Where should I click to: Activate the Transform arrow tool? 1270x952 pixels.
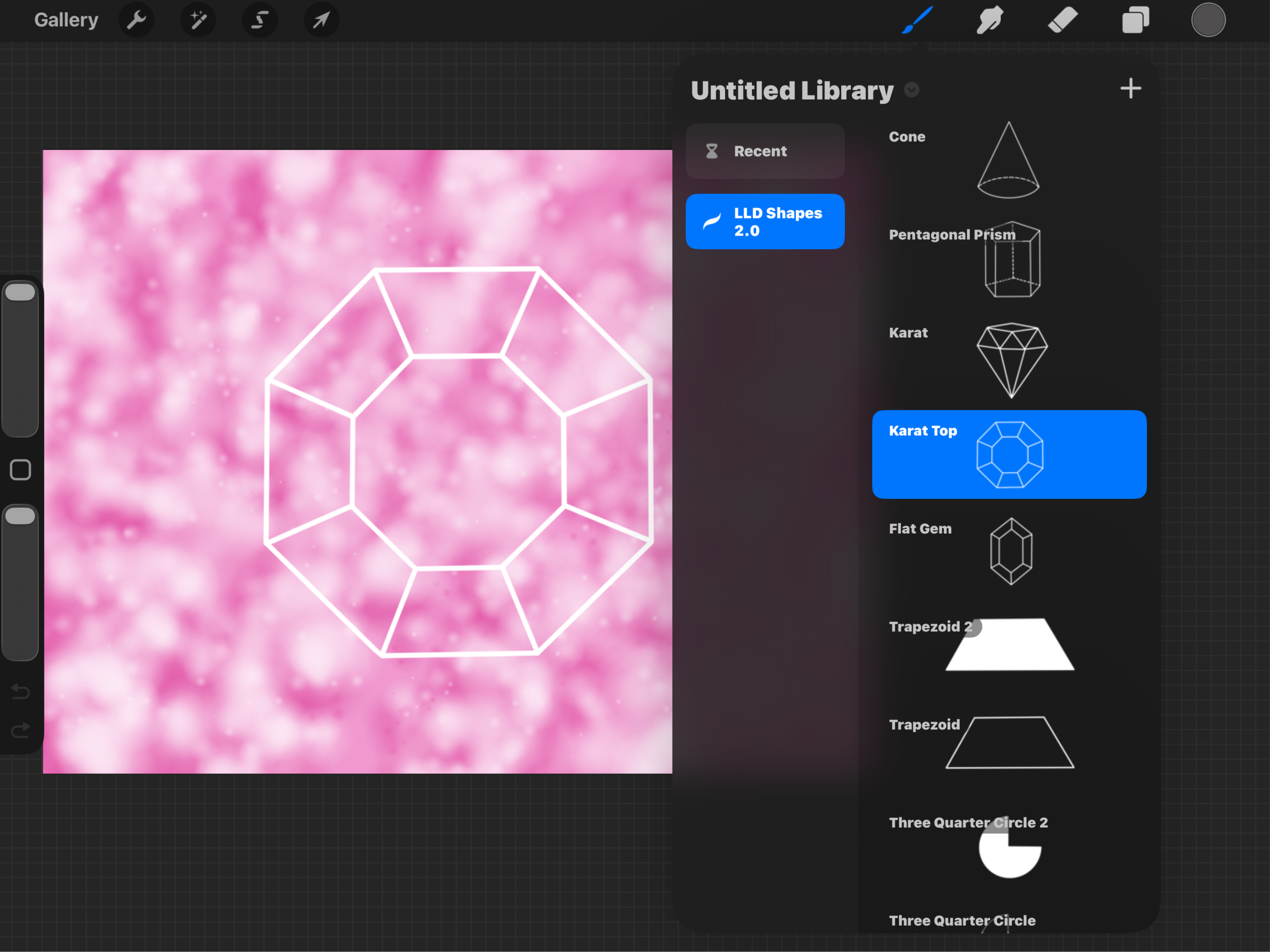pos(321,20)
